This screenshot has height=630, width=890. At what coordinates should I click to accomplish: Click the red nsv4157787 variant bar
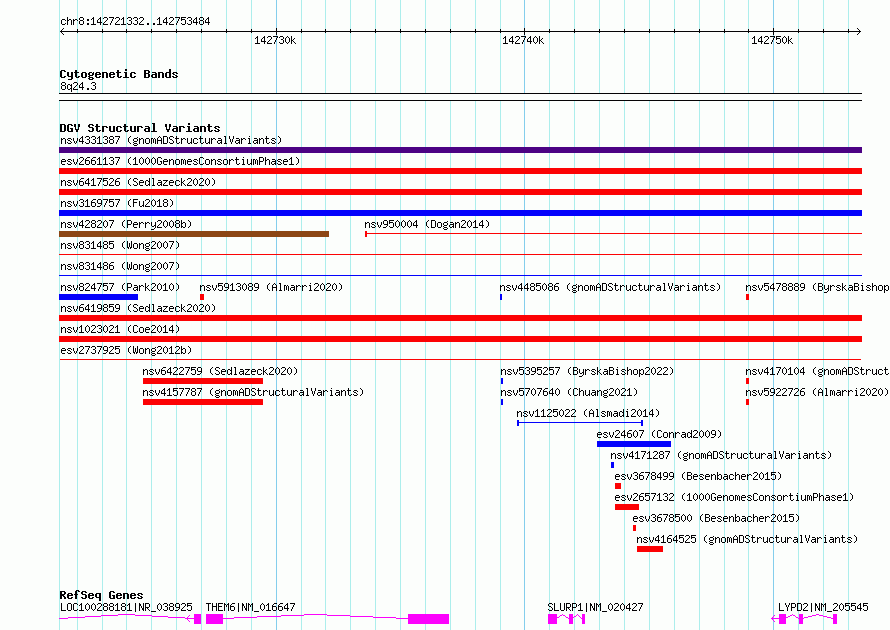(x=203, y=402)
